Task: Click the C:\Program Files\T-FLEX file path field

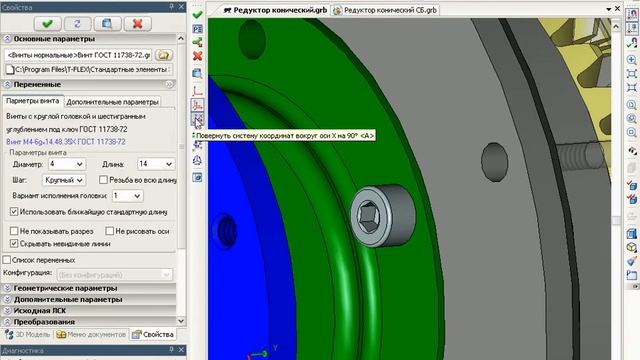Action: coord(89,69)
